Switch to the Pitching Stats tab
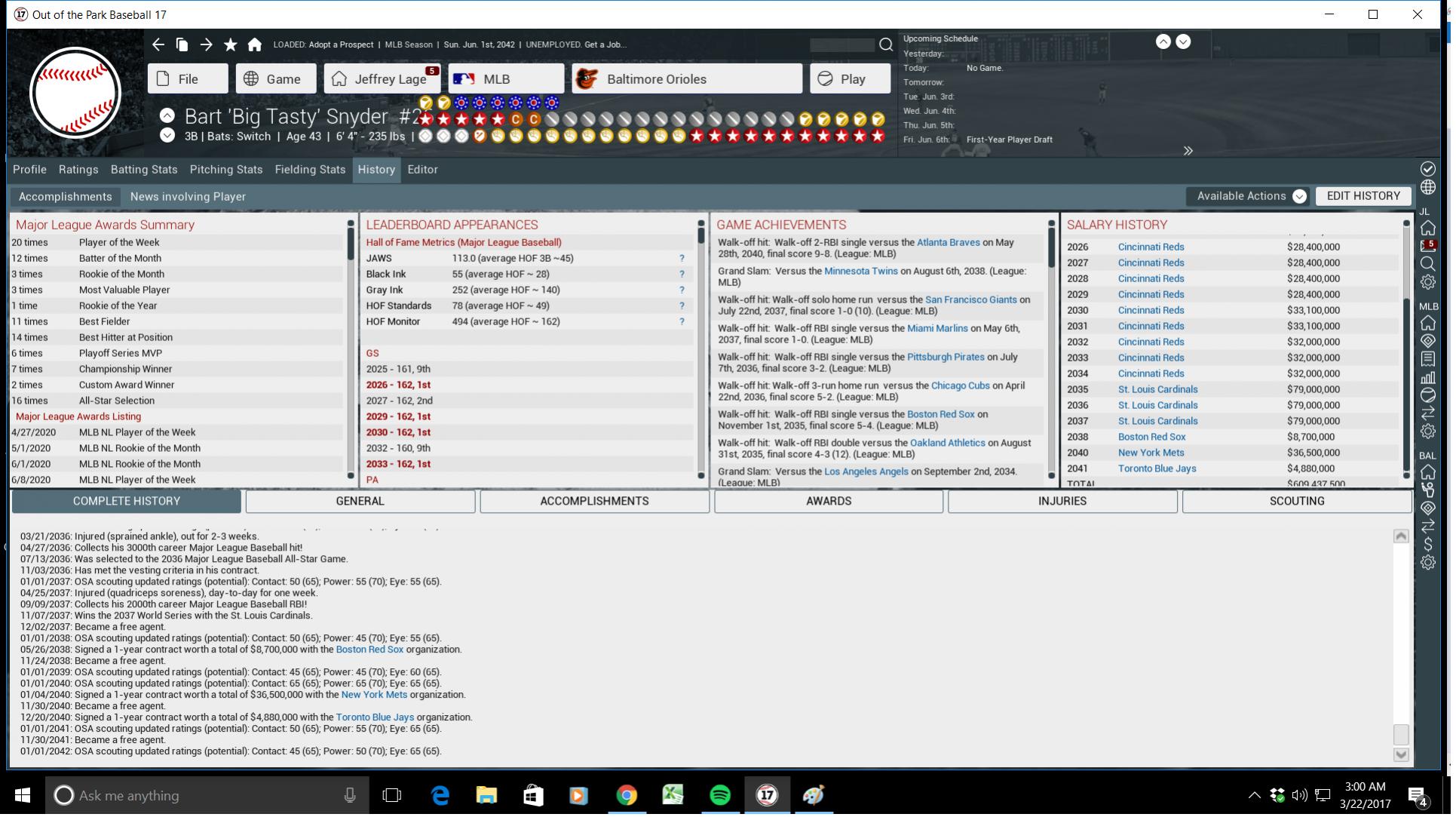1456x817 pixels. click(x=226, y=170)
